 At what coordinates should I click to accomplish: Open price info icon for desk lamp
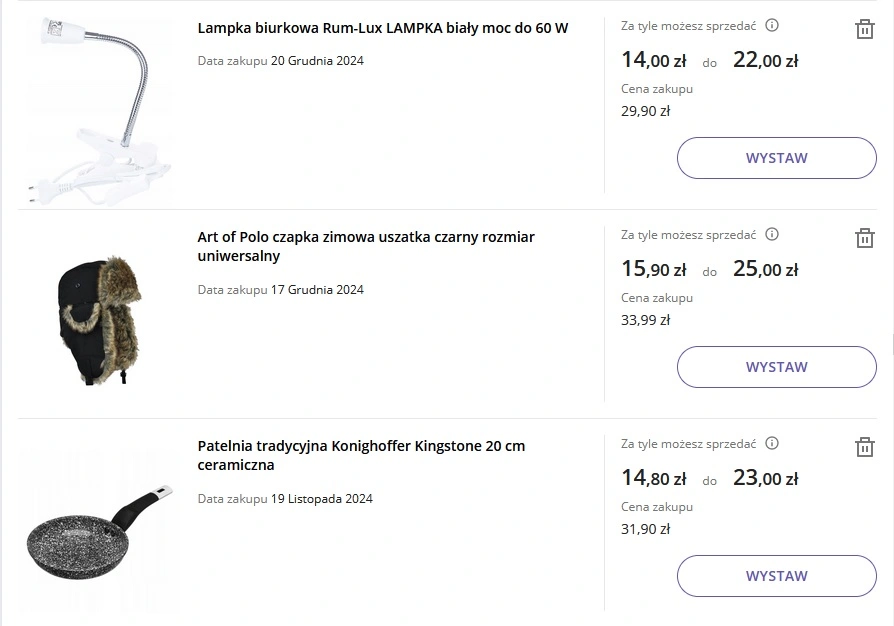(772, 26)
